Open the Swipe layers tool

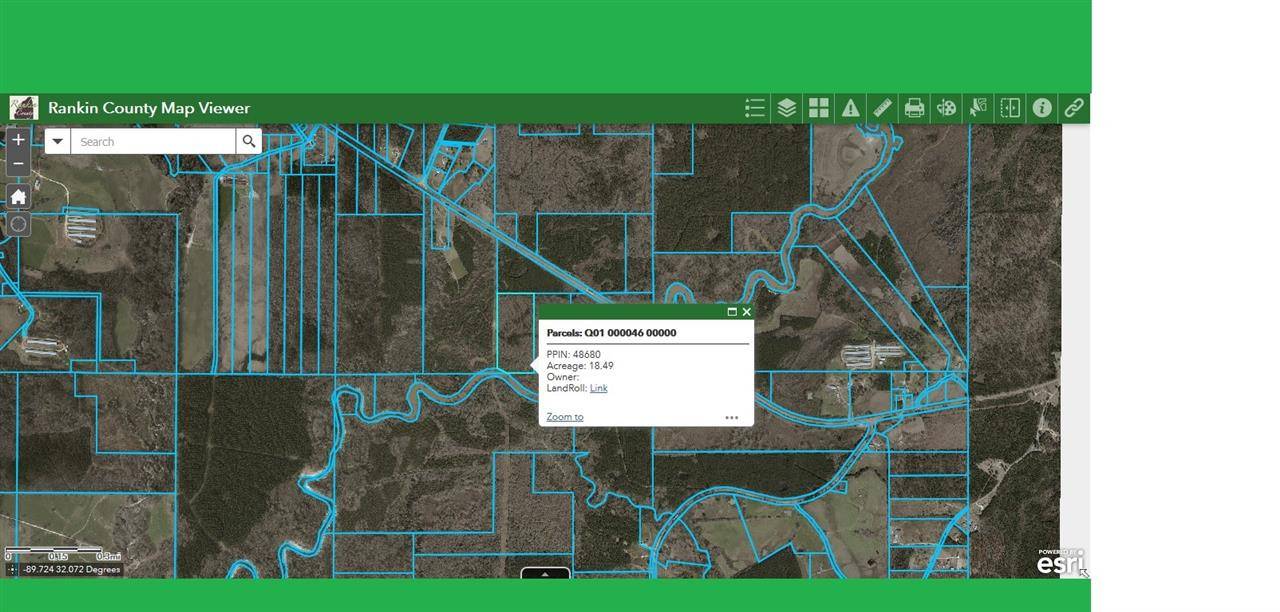click(1010, 108)
